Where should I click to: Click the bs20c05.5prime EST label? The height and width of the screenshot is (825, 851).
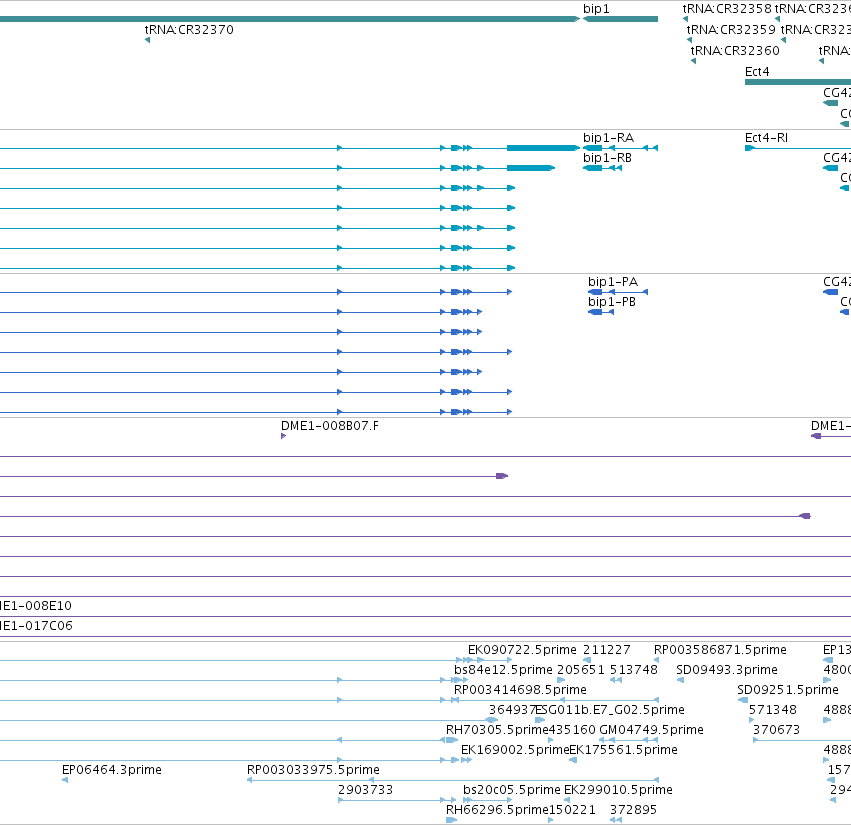[x=512, y=790]
